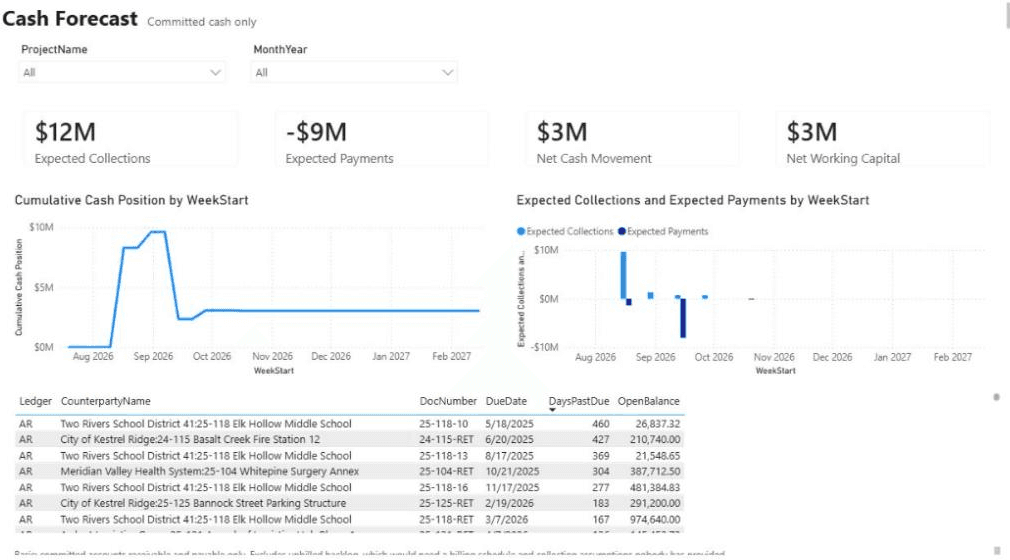Image resolution: width=1010 pixels, height=560 pixels.
Task: Open the MonthYear slicer dropdown
Action: point(354,72)
